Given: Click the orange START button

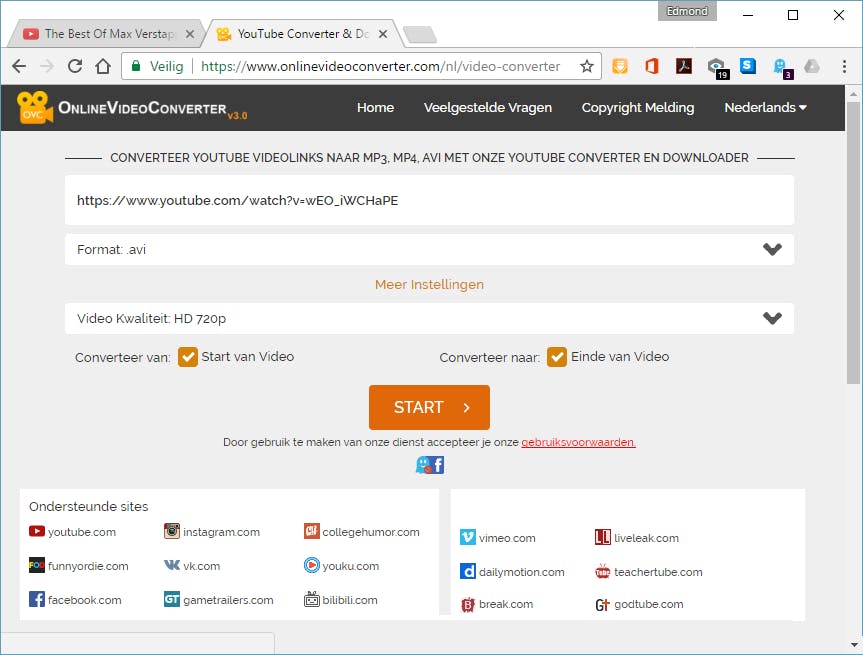Looking at the screenshot, I should tap(429, 407).
